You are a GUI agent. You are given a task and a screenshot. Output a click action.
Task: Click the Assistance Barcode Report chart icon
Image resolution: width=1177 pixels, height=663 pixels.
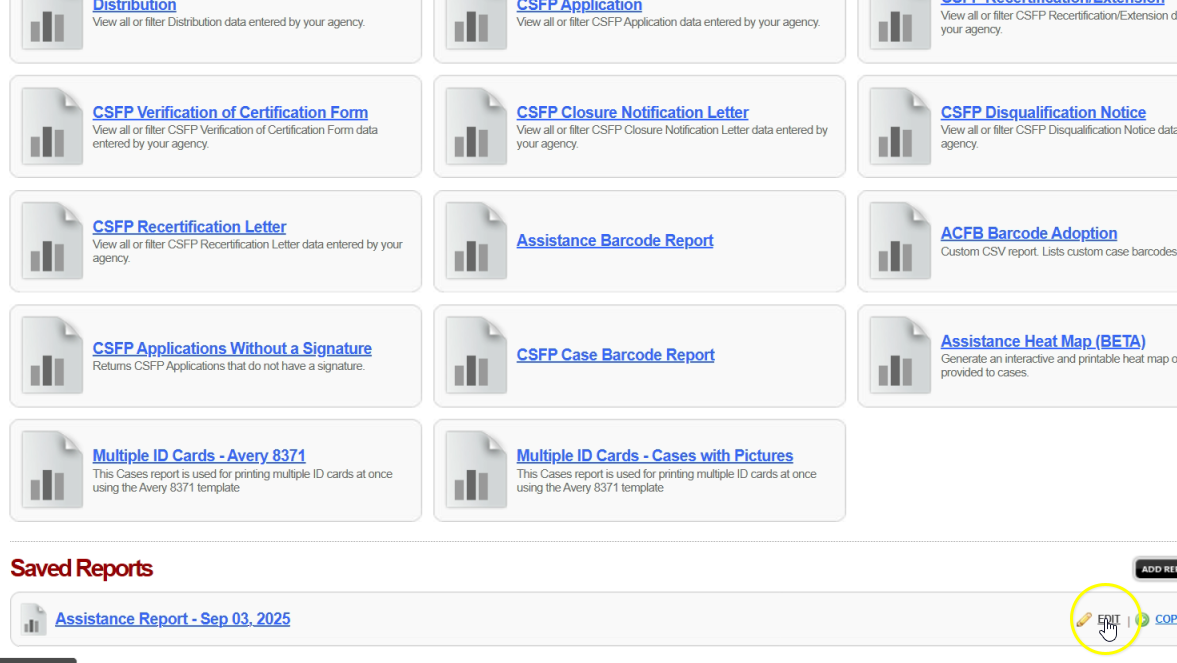(476, 241)
